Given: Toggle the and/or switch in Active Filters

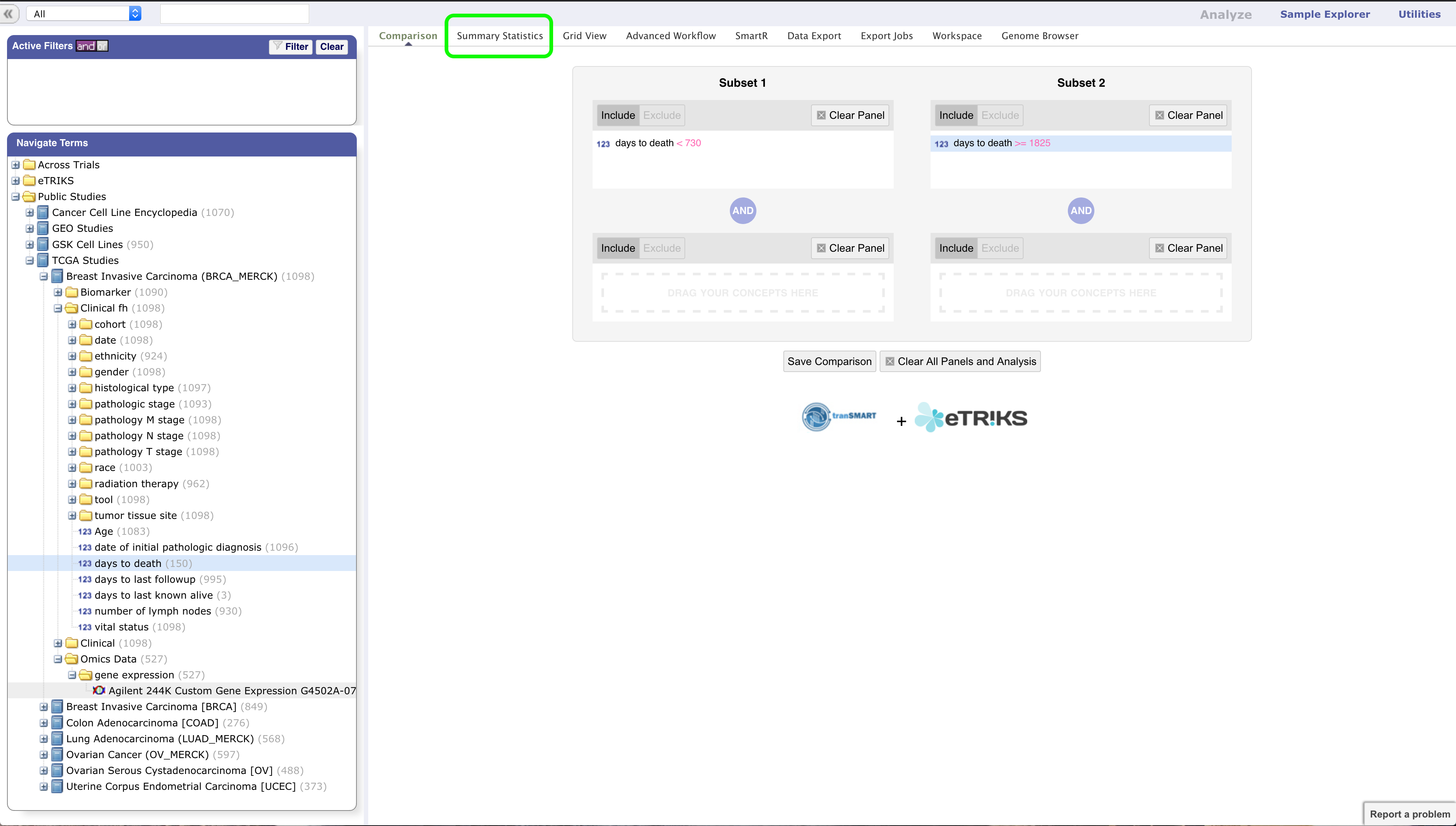Looking at the screenshot, I should (92, 46).
